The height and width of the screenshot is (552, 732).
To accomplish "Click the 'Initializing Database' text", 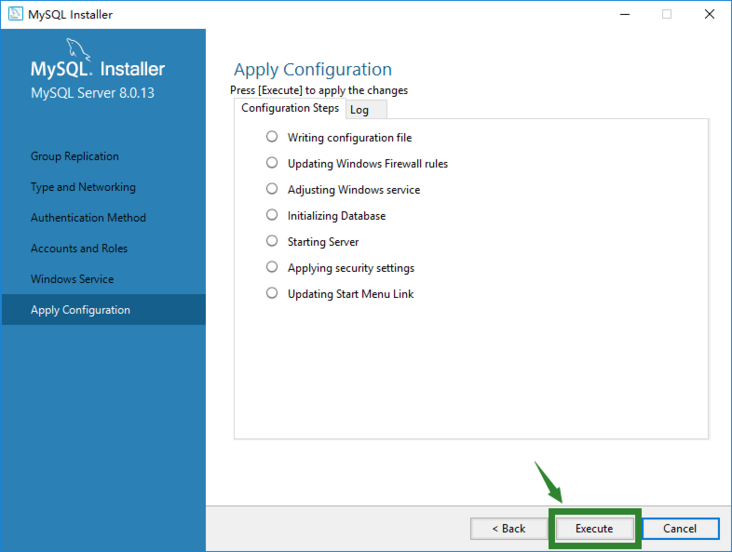I will tap(337, 216).
